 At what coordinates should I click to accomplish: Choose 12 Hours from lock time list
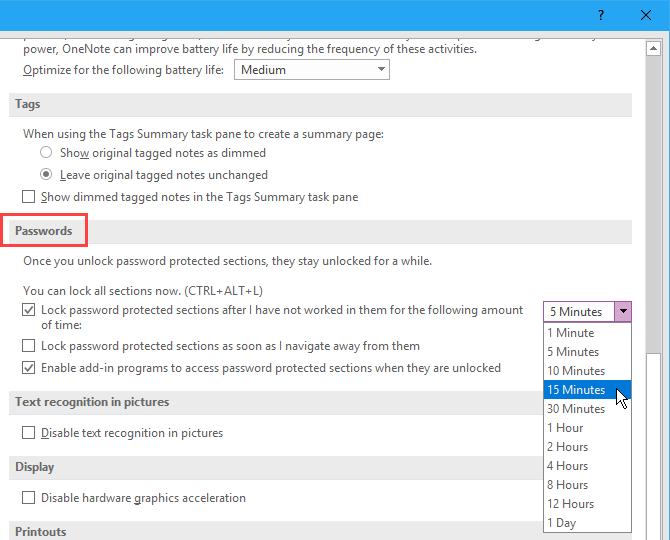[x=587, y=504]
